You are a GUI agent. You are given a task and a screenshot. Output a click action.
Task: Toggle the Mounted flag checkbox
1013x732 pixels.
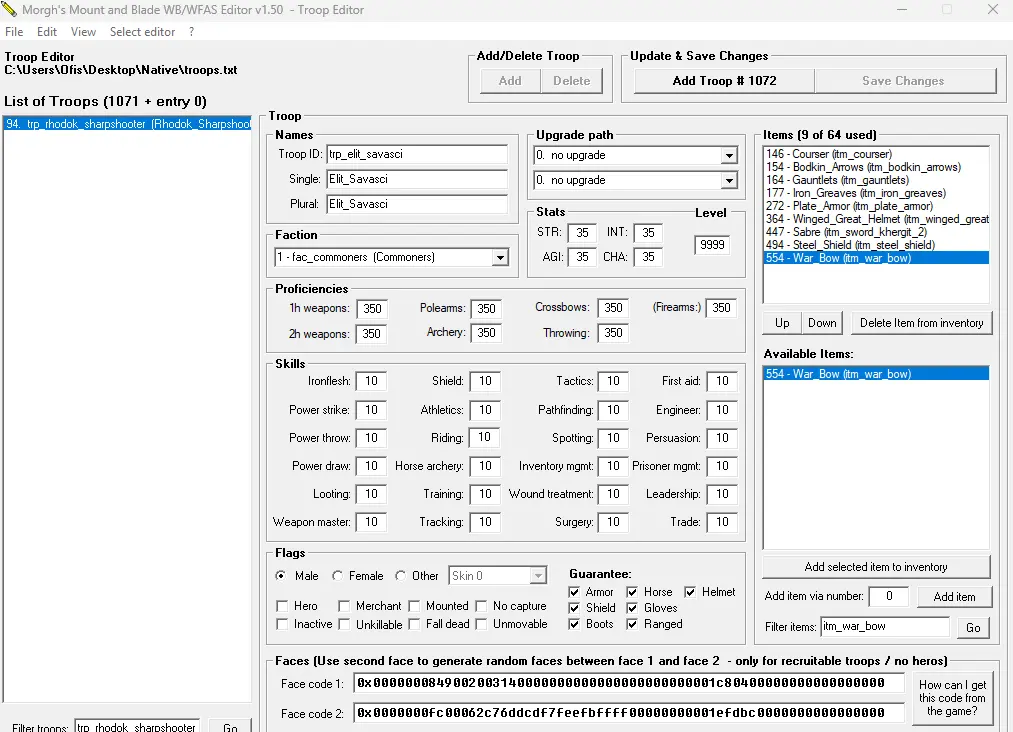[x=414, y=606]
